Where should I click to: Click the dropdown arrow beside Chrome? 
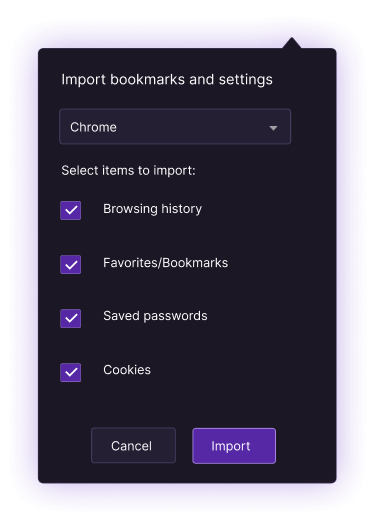[x=273, y=128]
